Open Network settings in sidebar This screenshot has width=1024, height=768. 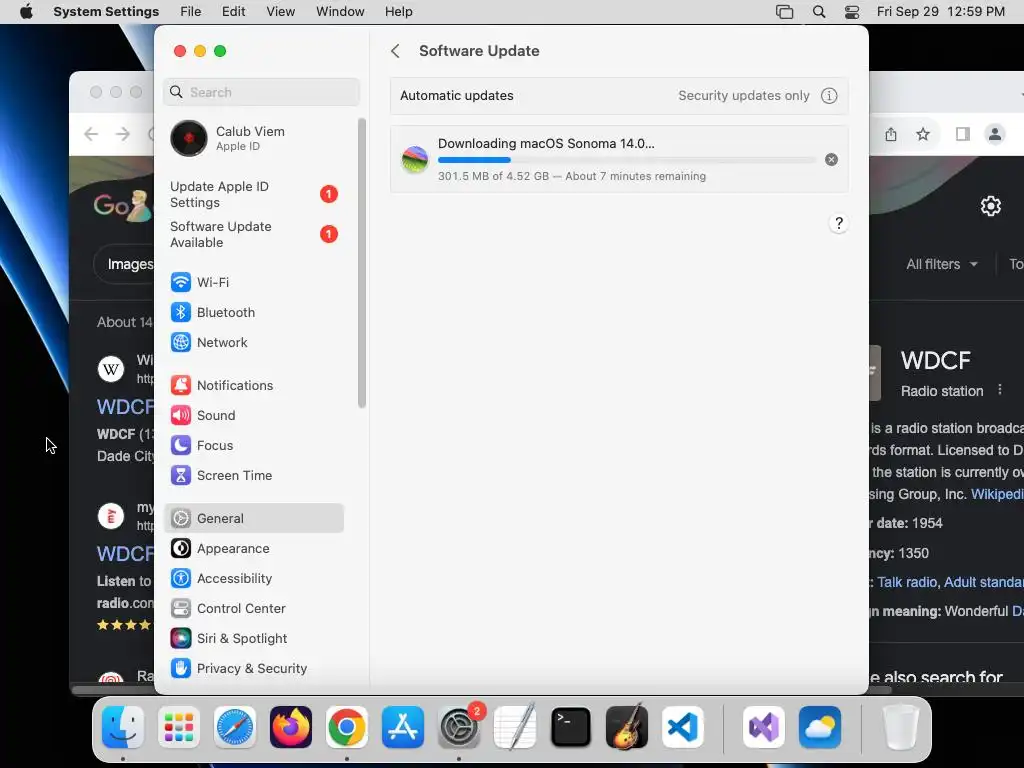point(253,342)
